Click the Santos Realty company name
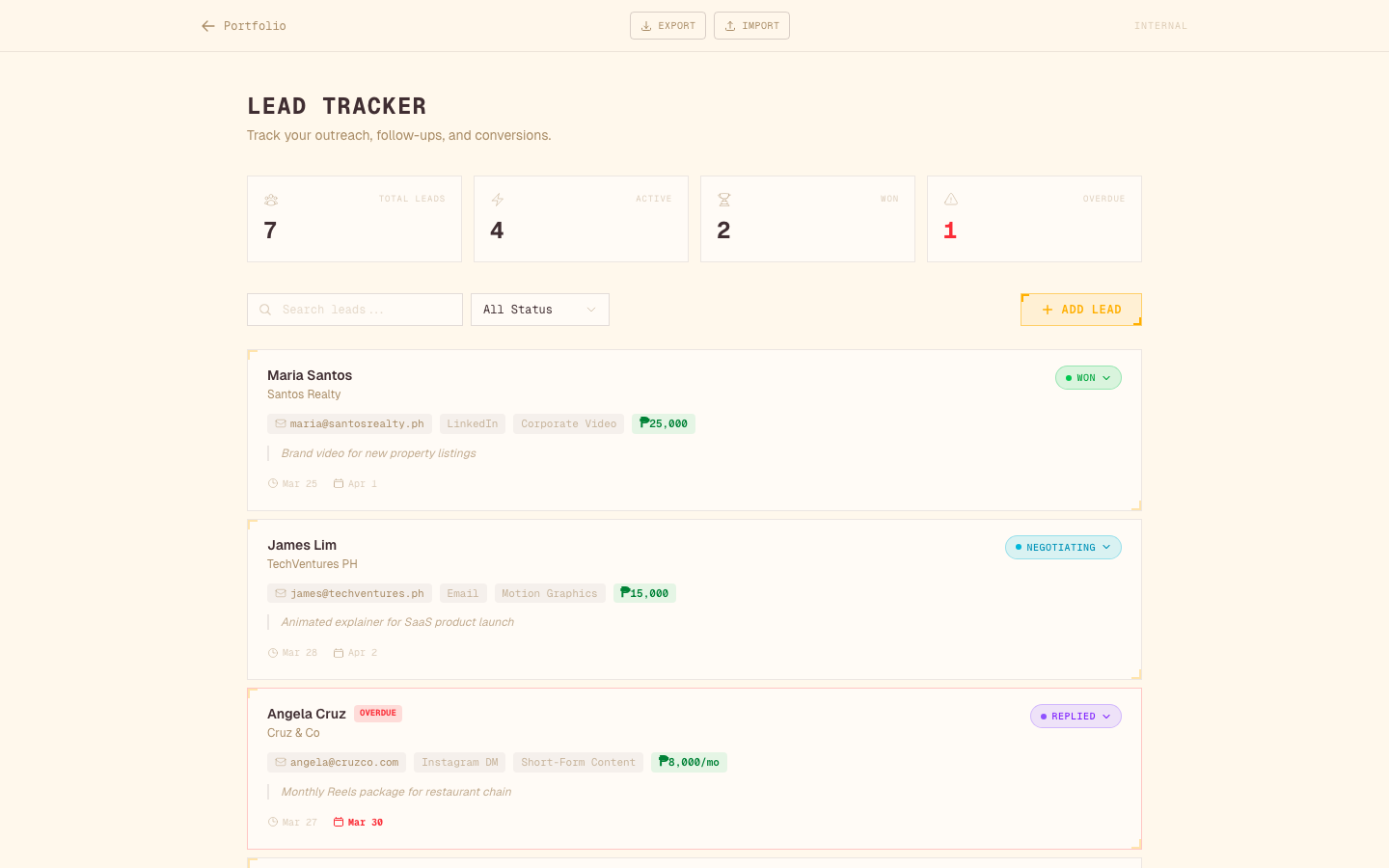The image size is (1389, 868). pyautogui.click(x=304, y=394)
